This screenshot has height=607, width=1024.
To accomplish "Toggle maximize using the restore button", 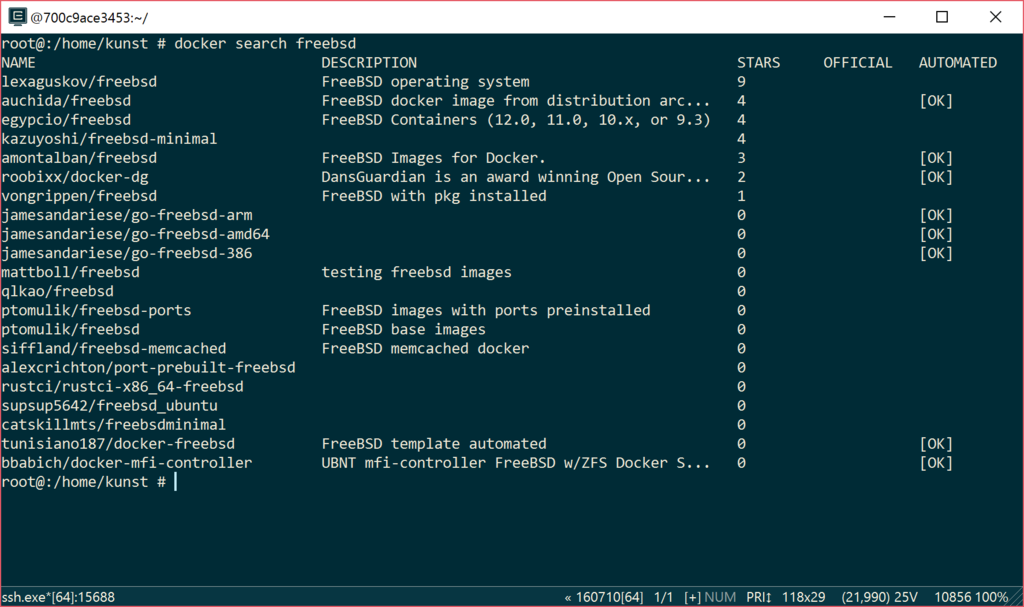I will point(940,17).
